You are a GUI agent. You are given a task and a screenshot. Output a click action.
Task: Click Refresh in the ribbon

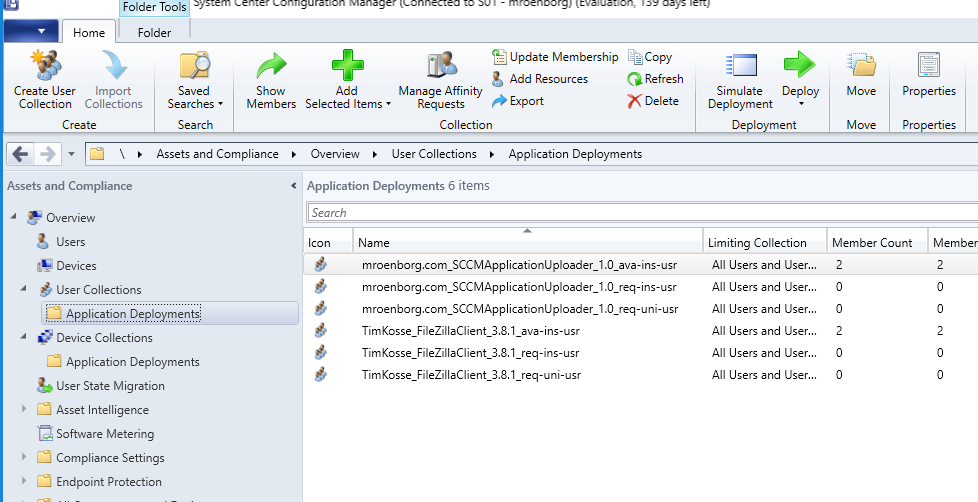click(656, 79)
